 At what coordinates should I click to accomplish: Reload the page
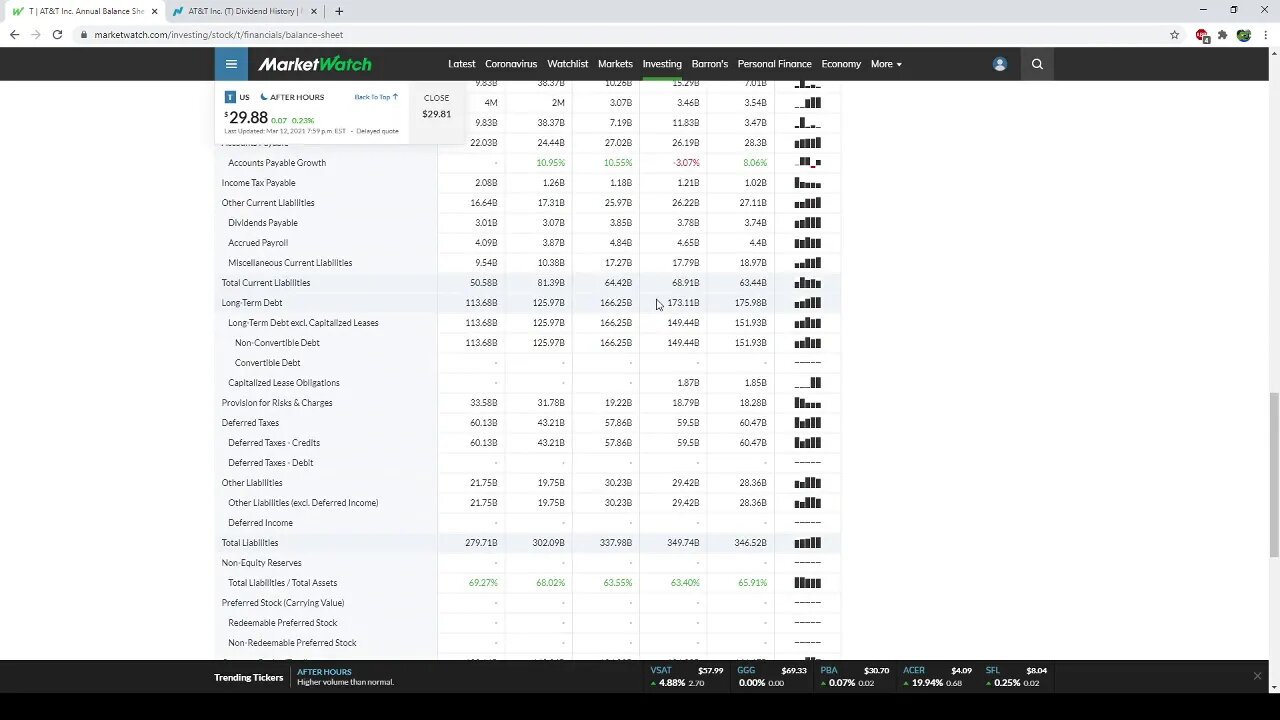click(x=57, y=34)
